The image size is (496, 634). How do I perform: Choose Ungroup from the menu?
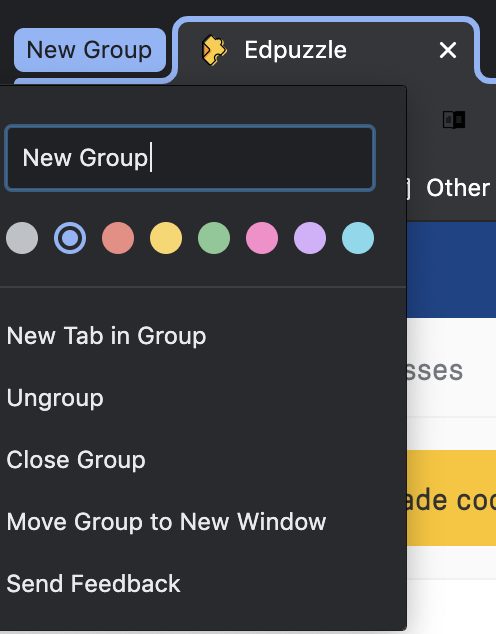click(203, 398)
